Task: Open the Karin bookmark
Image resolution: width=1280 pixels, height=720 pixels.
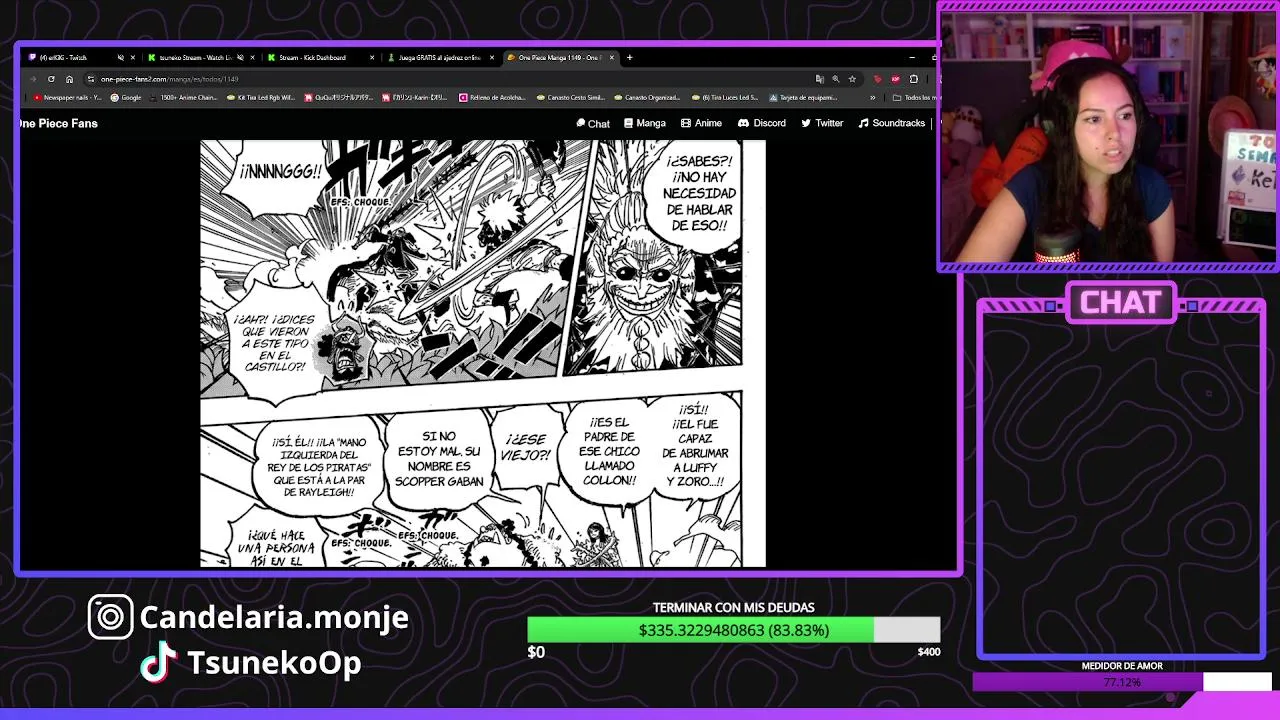Action: (416, 97)
